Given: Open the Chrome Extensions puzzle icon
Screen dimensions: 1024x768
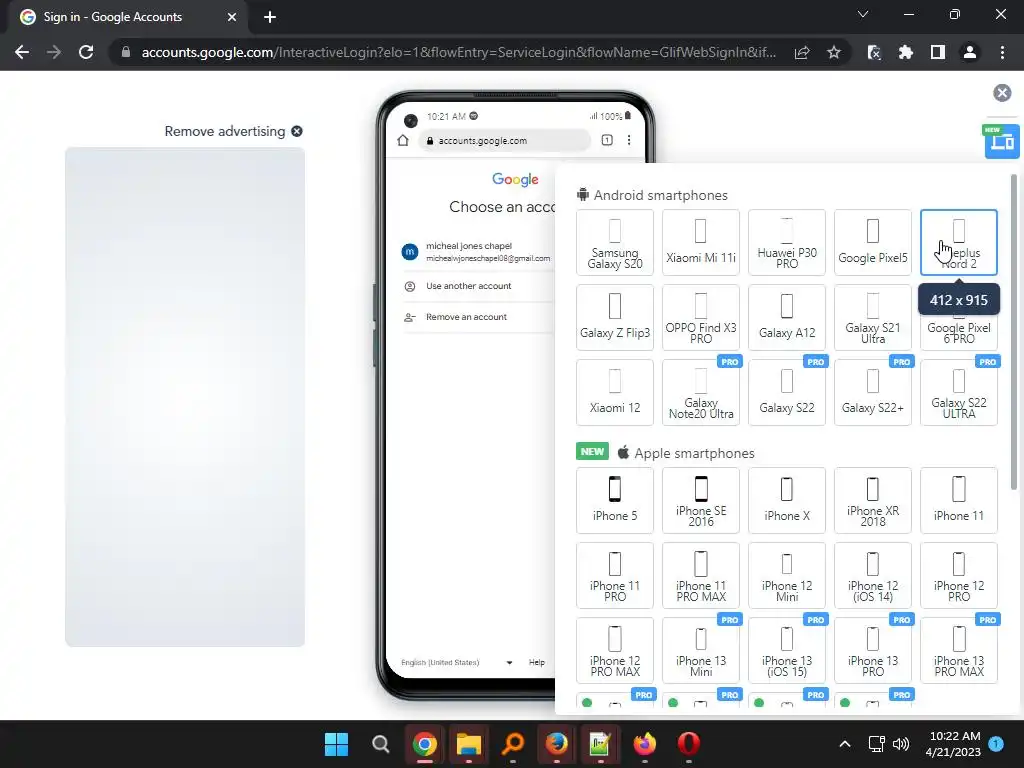Looking at the screenshot, I should point(906,52).
